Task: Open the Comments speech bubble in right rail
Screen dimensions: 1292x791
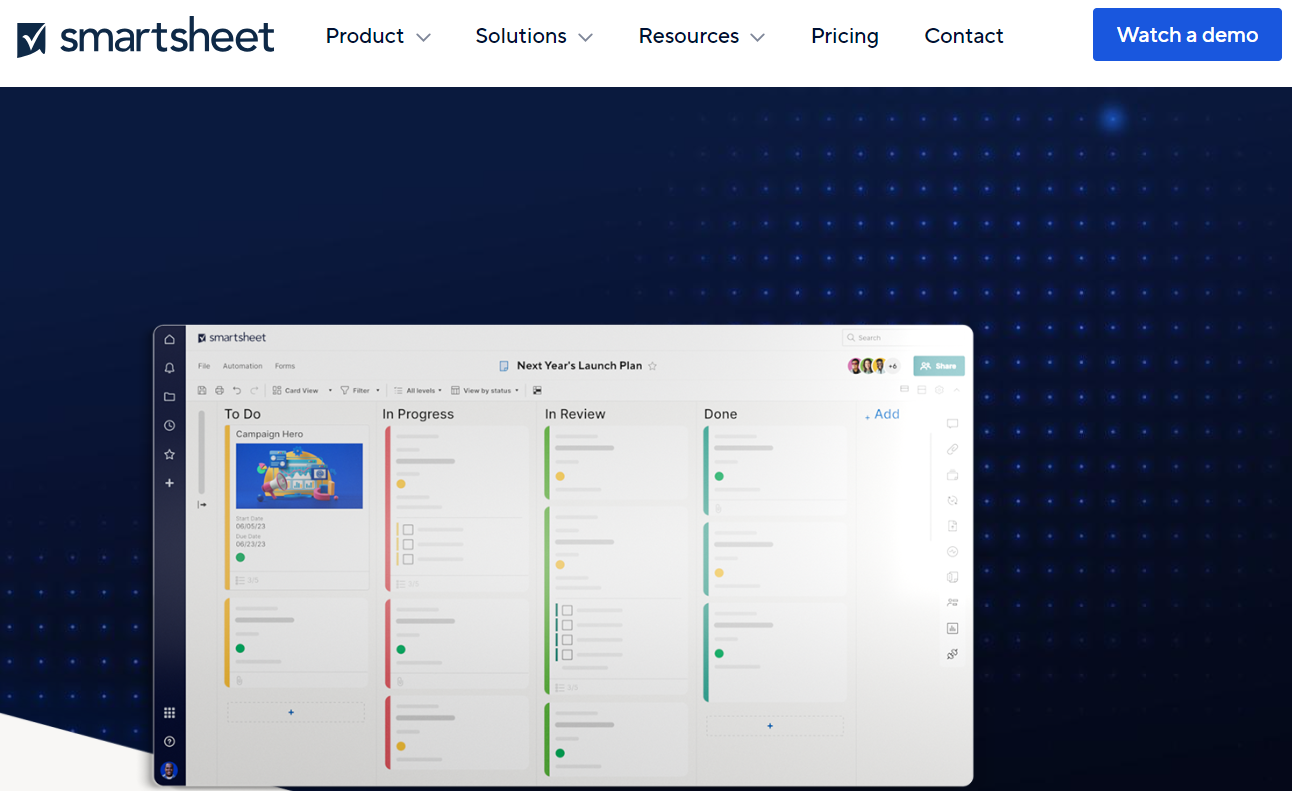Action: tap(952, 424)
